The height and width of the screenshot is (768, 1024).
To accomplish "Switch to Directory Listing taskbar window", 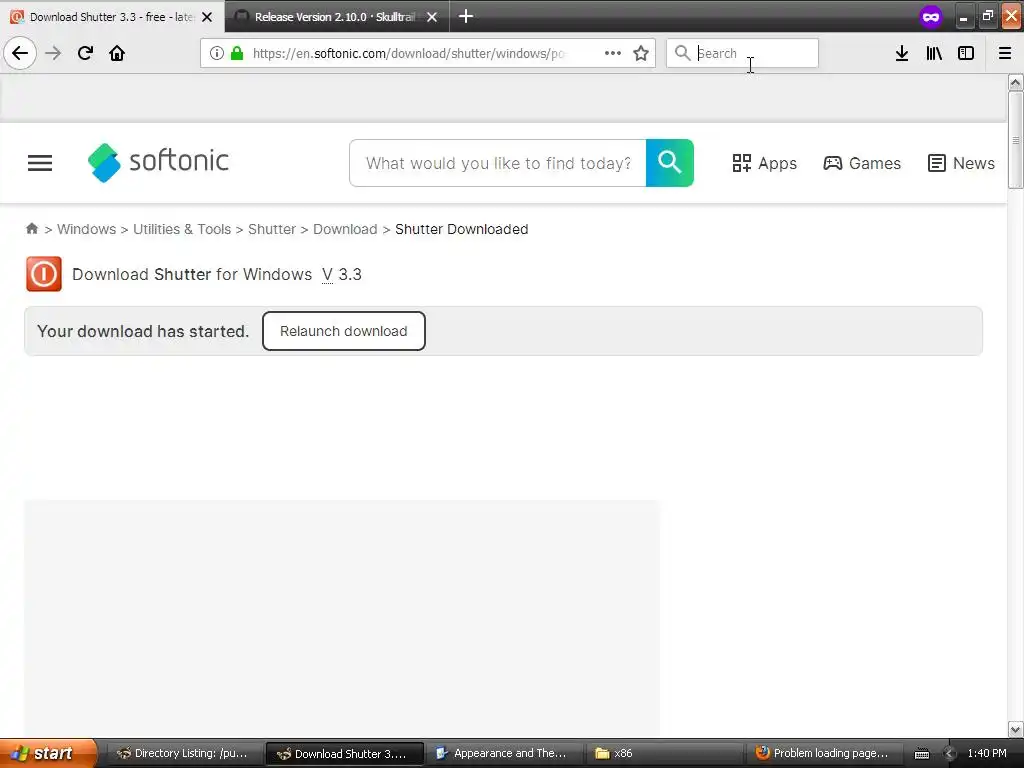I will tap(184, 753).
